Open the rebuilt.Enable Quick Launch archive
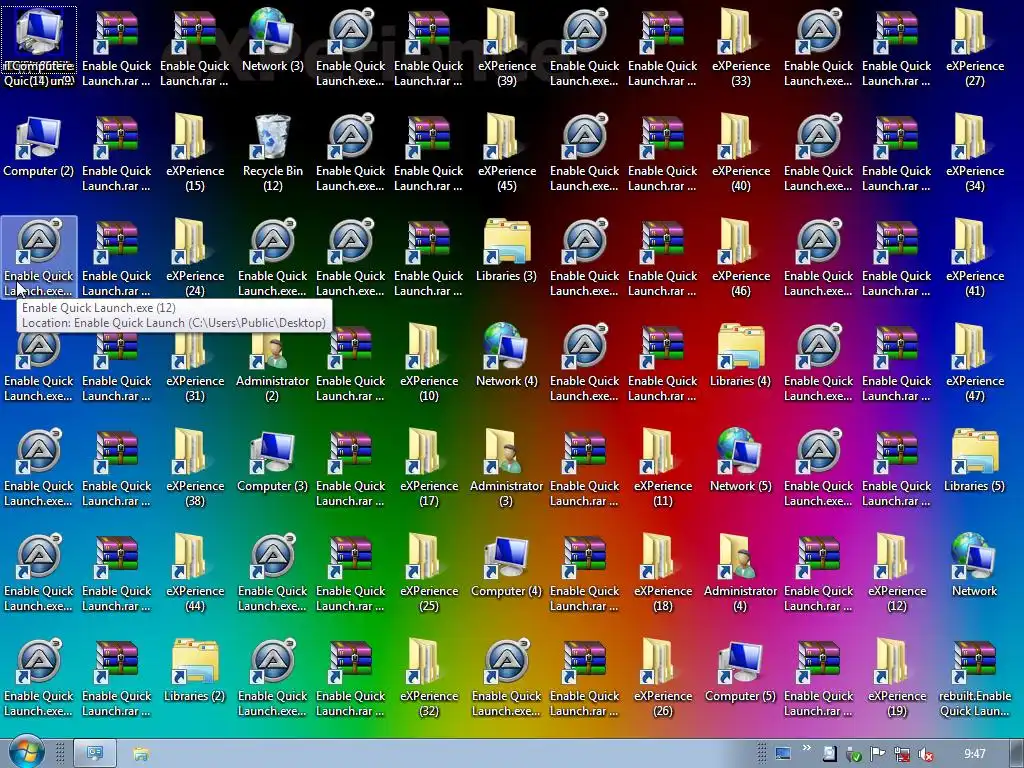1024x768 pixels. 974,678
